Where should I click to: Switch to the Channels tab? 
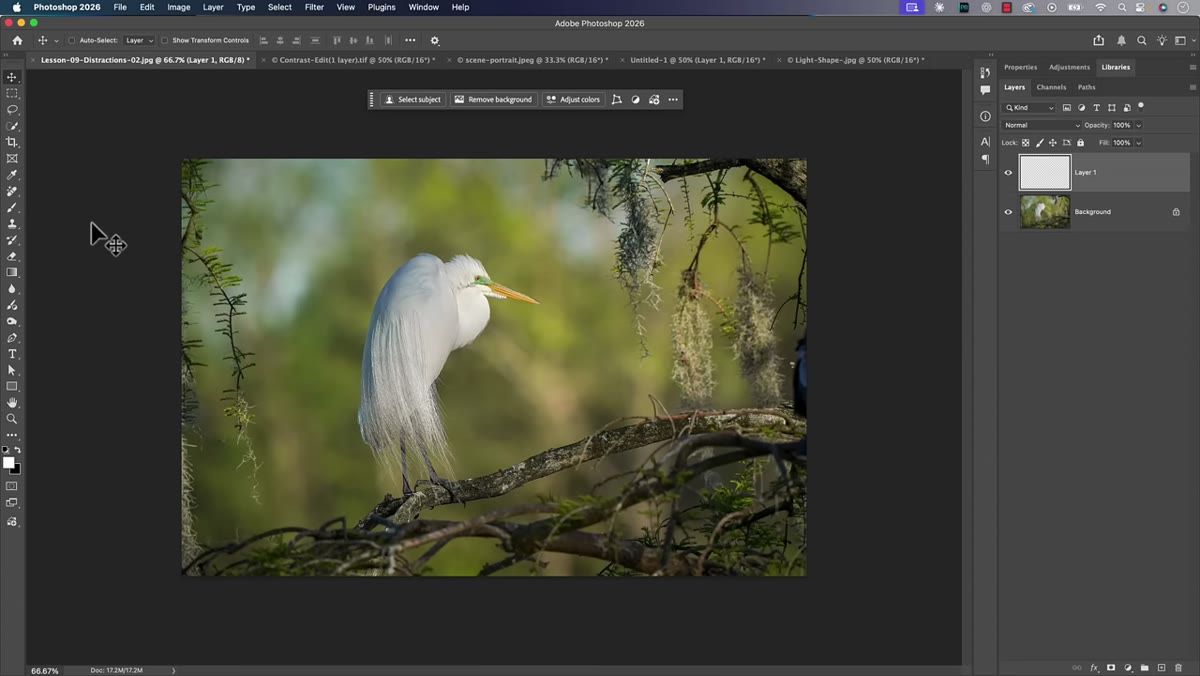pyautogui.click(x=1051, y=87)
